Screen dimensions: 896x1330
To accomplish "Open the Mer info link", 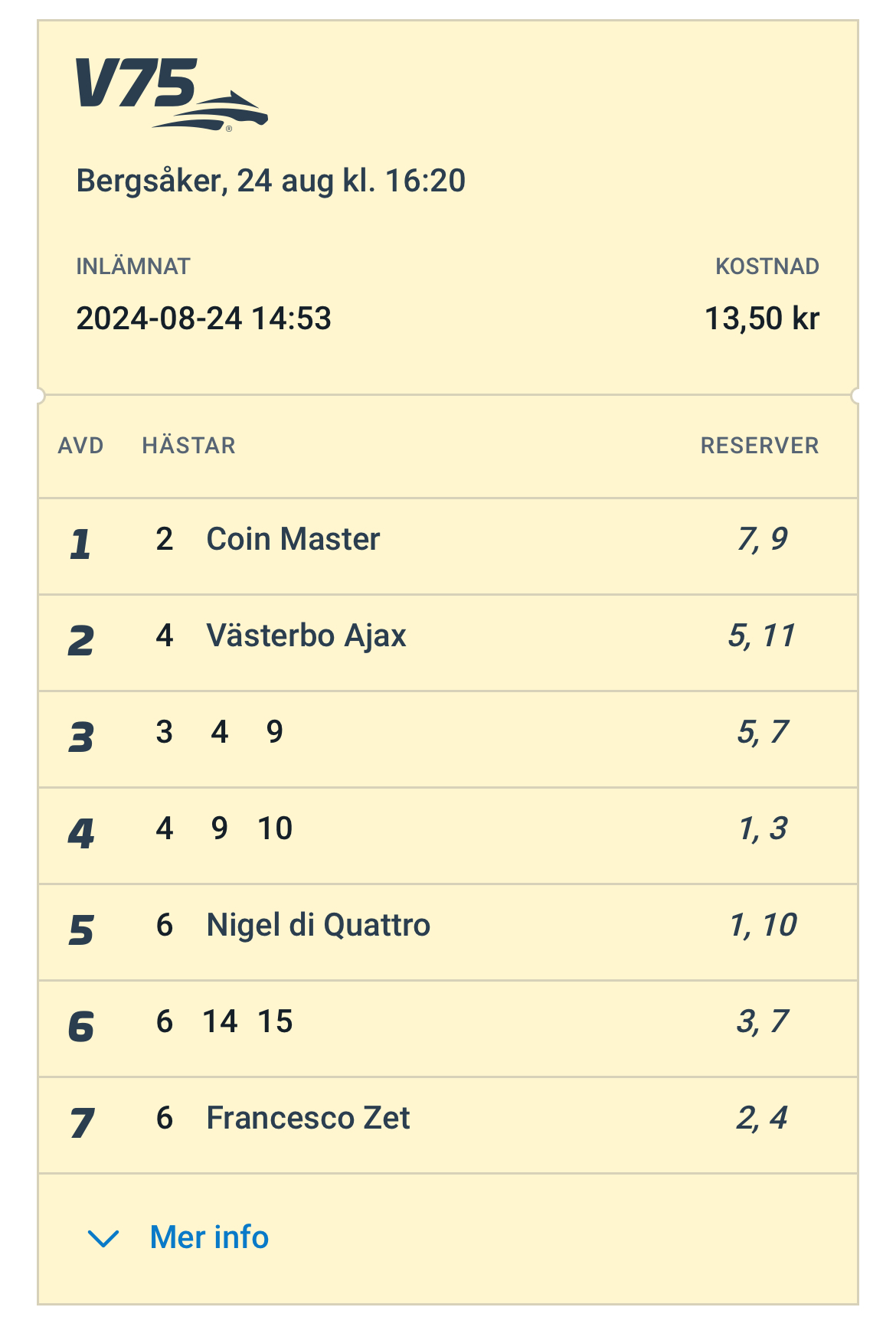I will 209,1237.
